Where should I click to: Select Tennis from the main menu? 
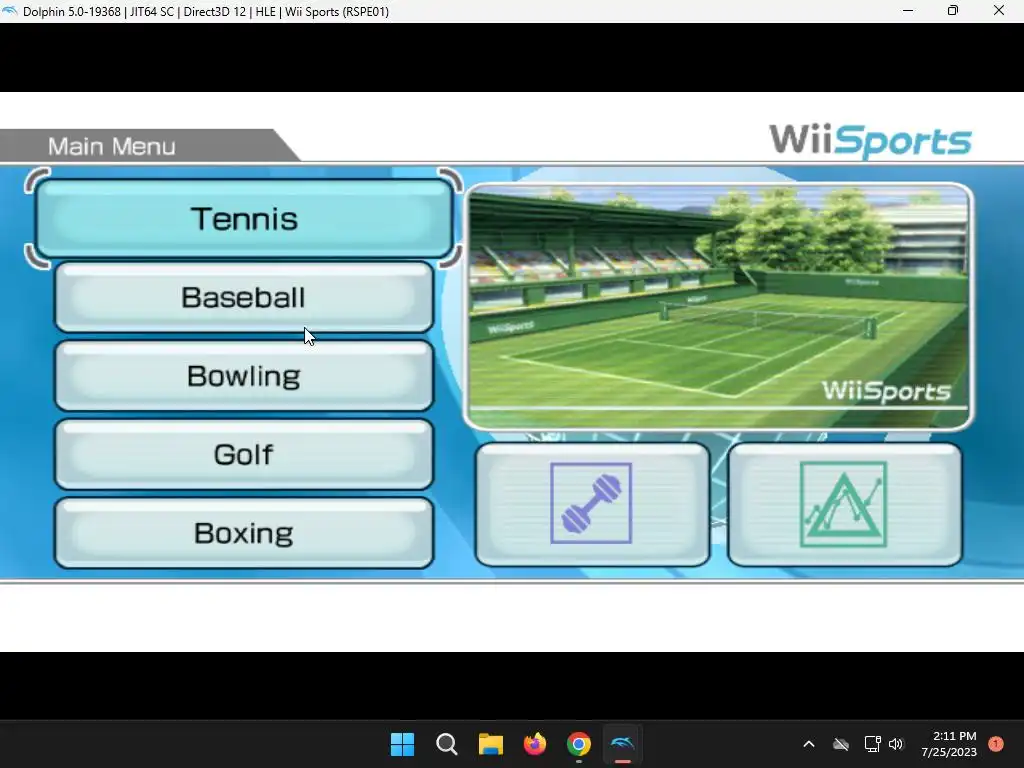[244, 219]
